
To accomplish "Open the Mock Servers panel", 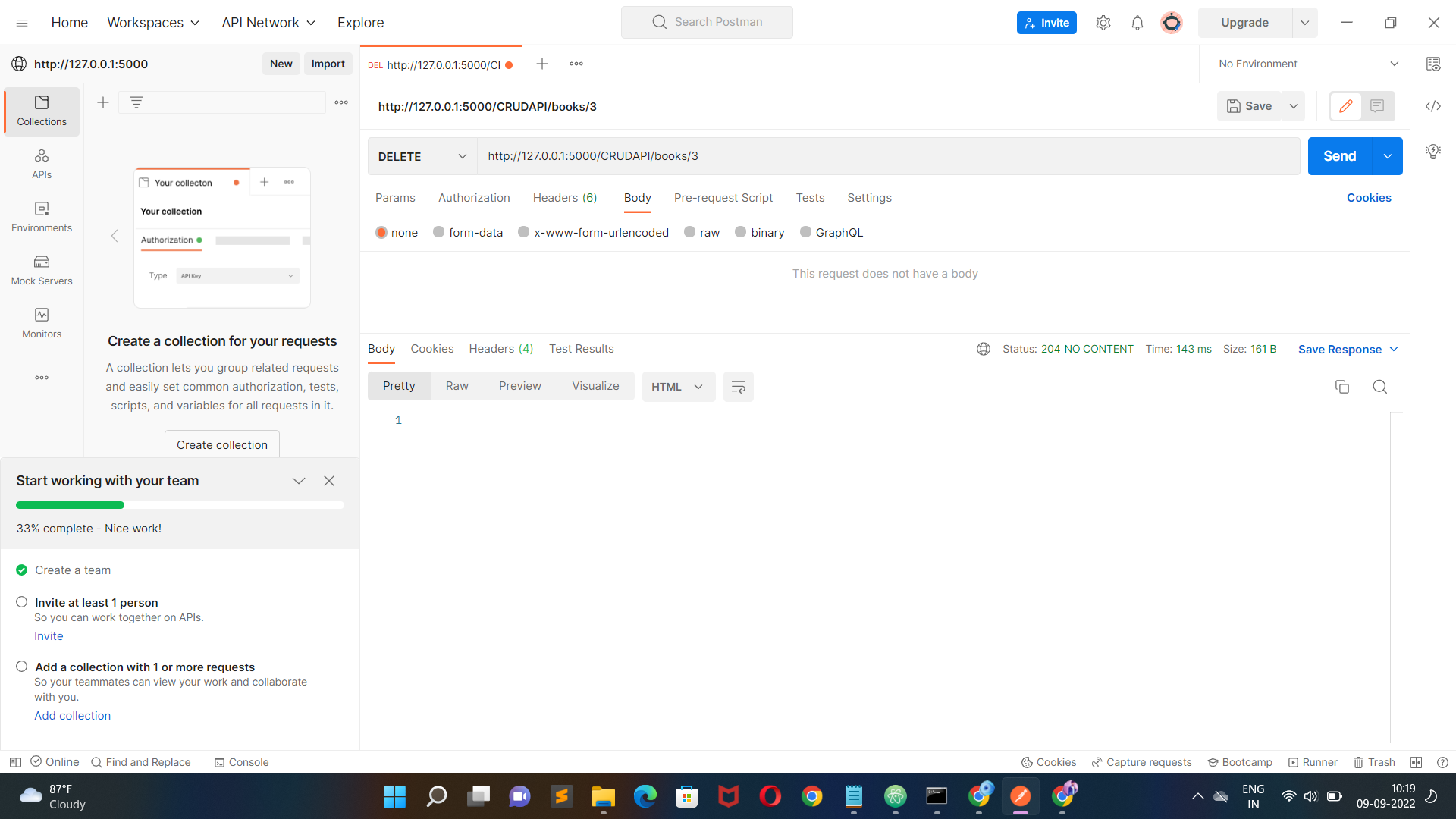I will (x=42, y=271).
